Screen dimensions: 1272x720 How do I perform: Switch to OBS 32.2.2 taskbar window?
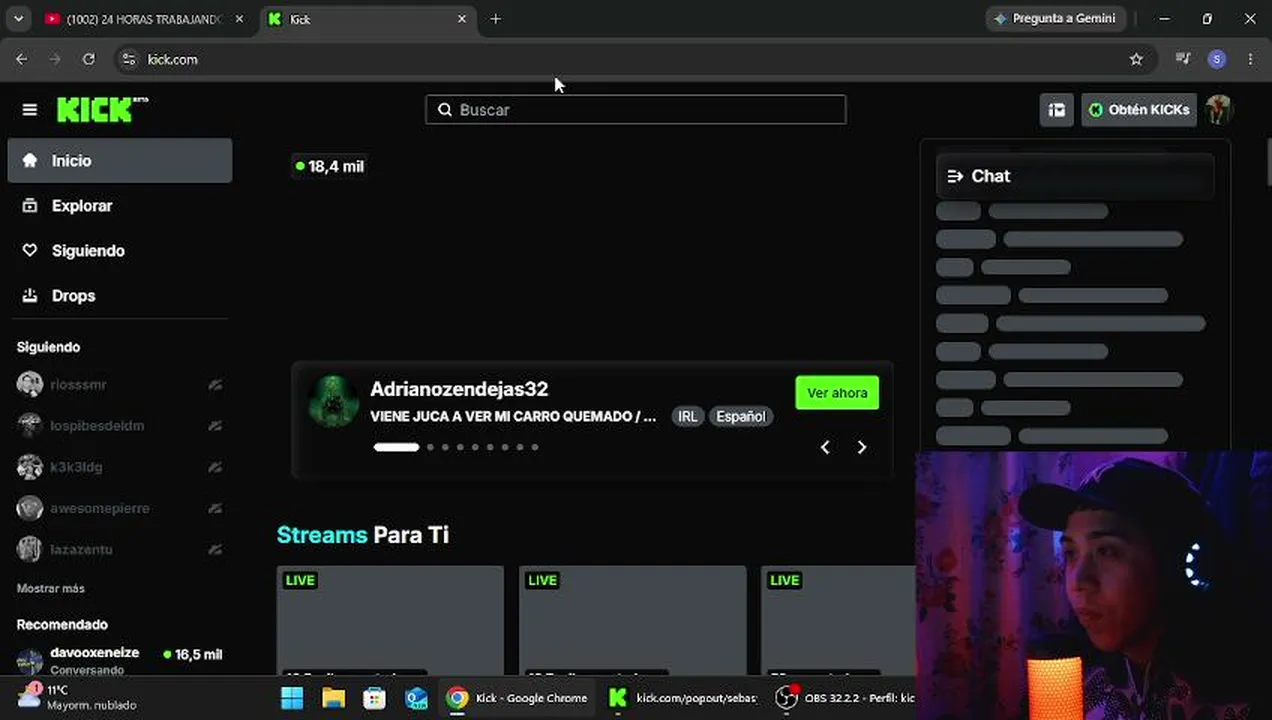846,698
